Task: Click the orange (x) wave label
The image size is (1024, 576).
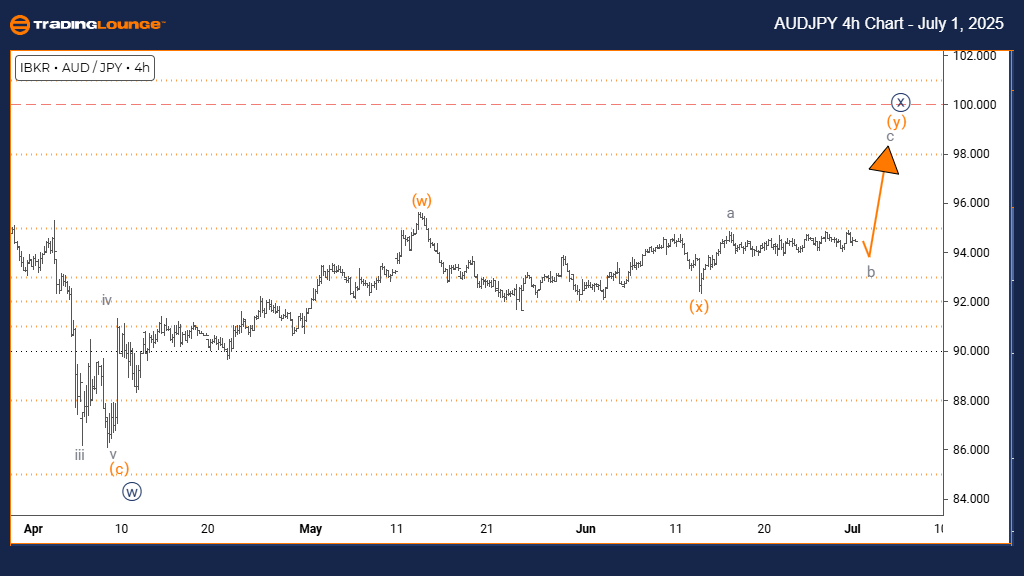Action: tap(699, 306)
